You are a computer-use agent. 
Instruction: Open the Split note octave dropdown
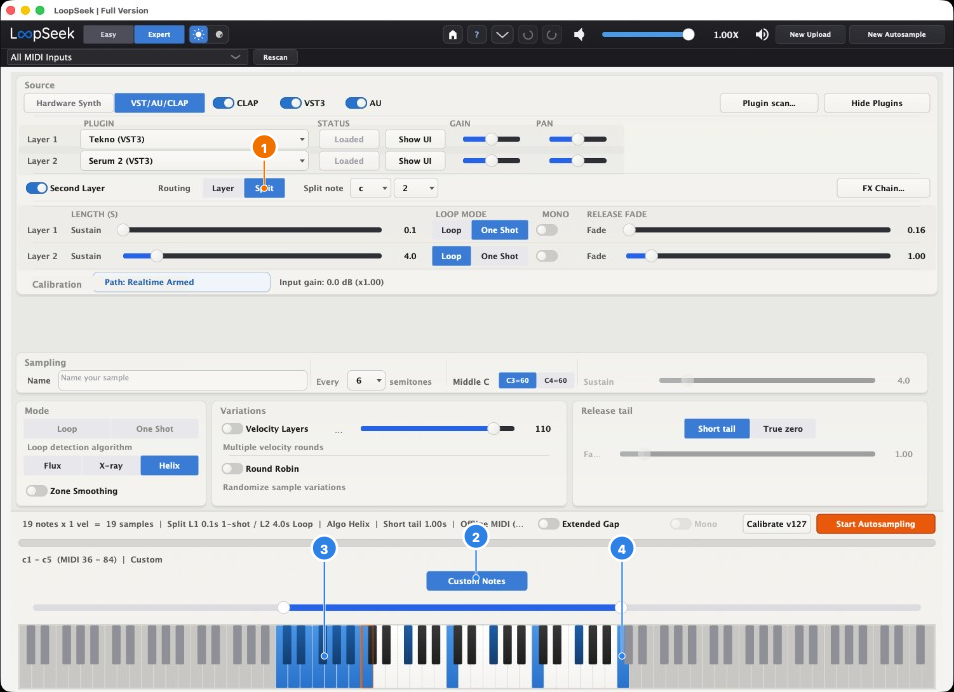(x=416, y=188)
